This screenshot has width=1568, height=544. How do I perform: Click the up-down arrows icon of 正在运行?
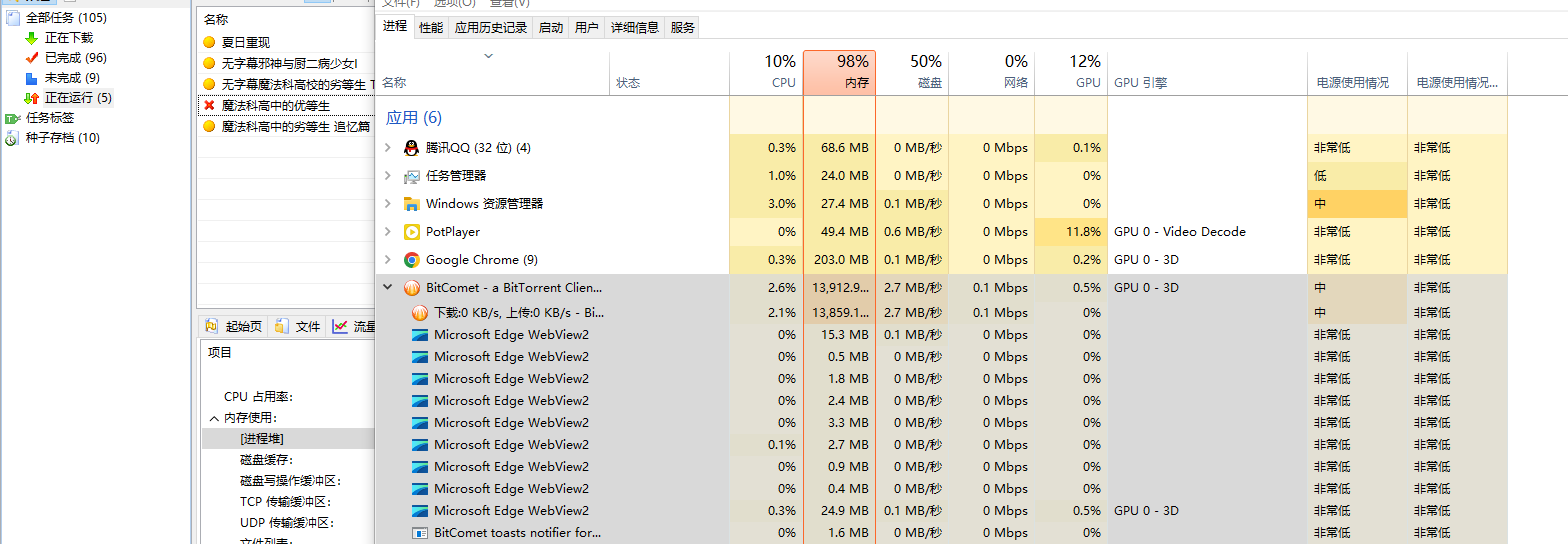(32, 98)
